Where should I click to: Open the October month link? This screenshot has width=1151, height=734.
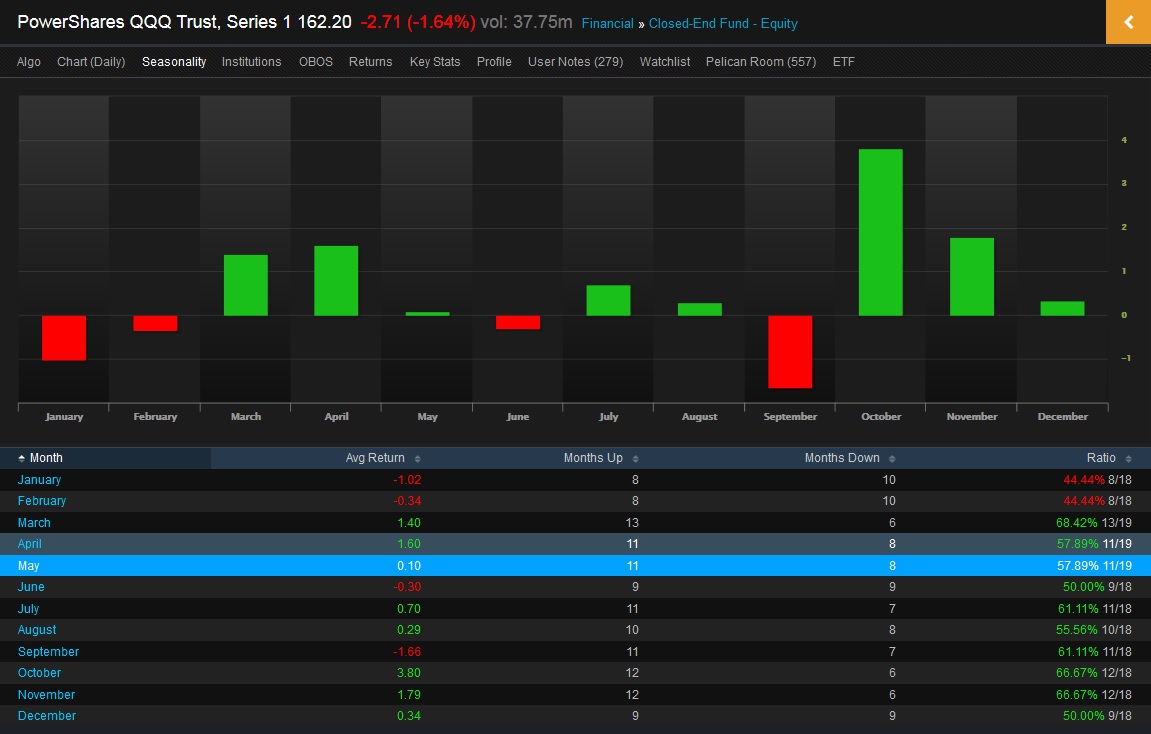pyautogui.click(x=40, y=673)
